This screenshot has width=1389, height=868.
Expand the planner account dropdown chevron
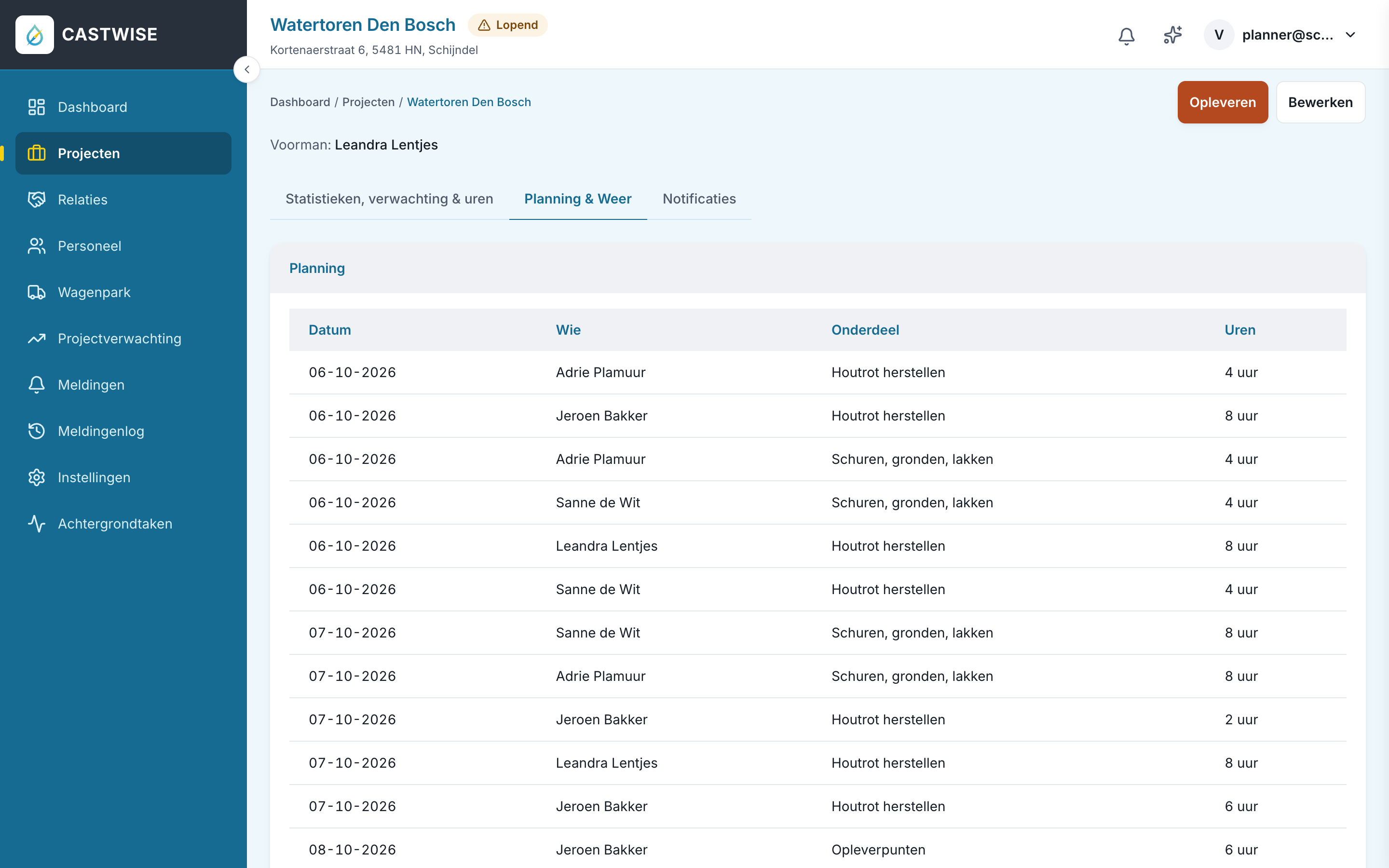(1350, 35)
